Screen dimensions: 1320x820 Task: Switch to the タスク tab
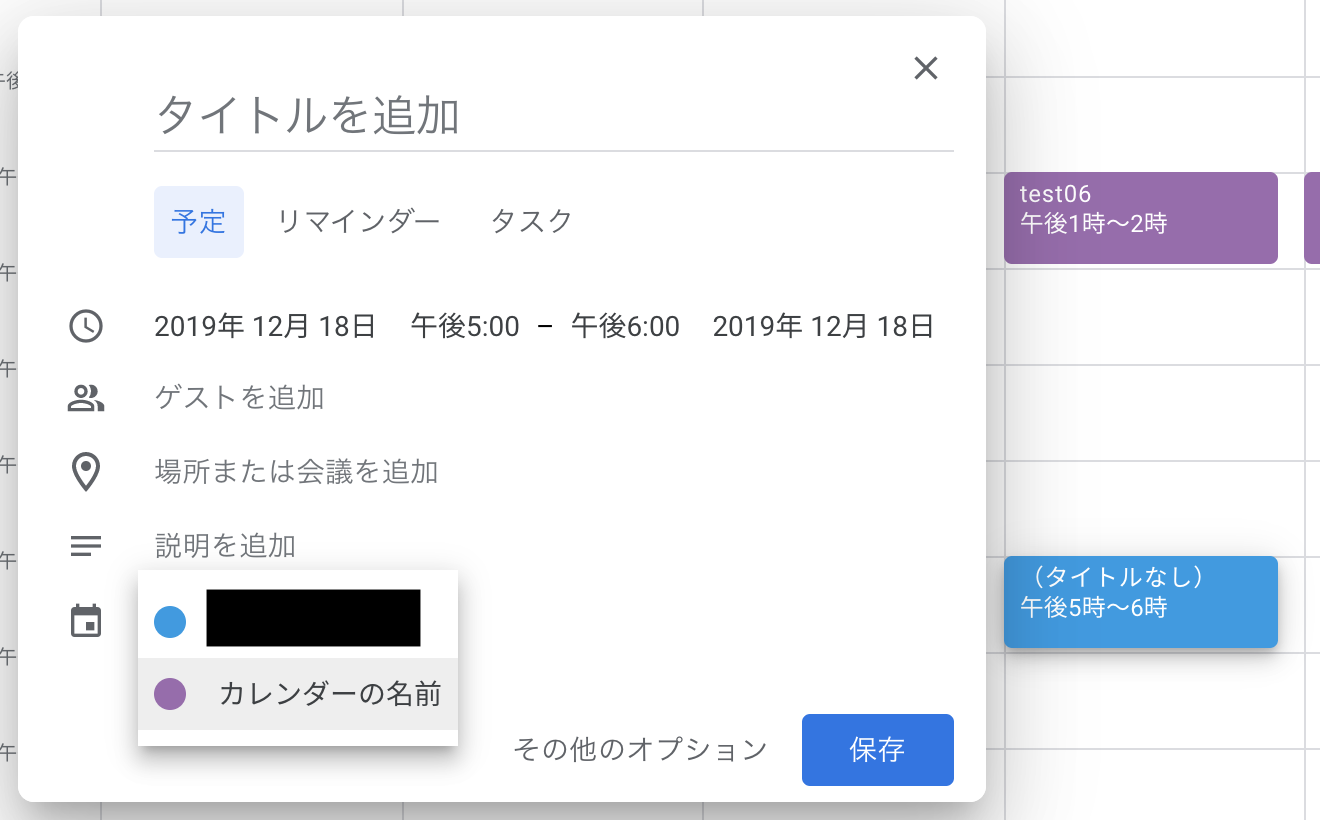coord(531,221)
